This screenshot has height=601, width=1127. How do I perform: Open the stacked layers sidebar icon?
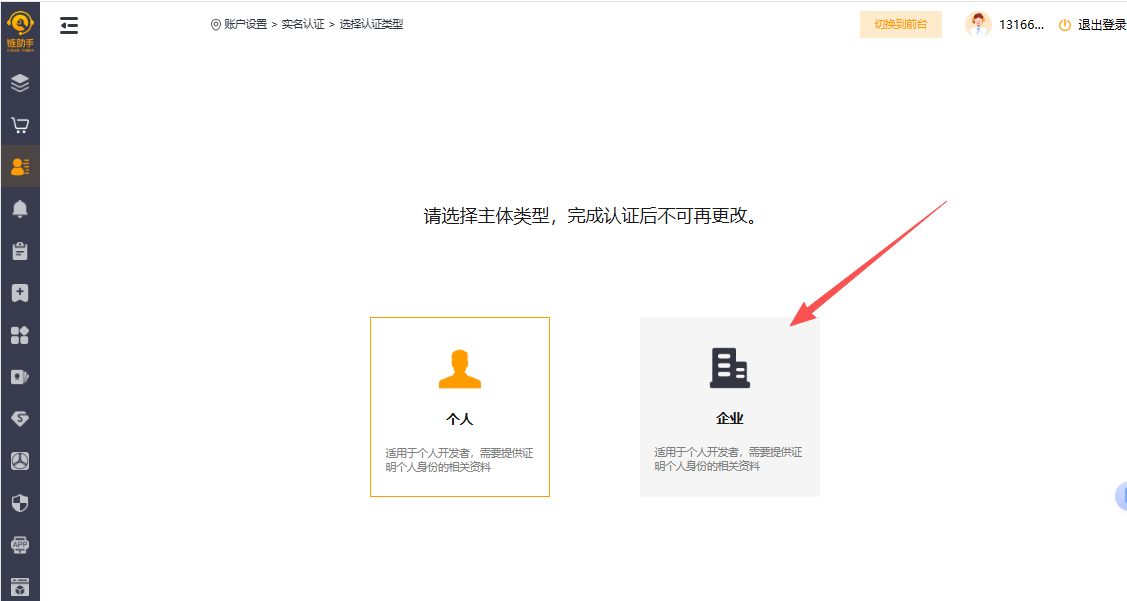pyautogui.click(x=20, y=83)
